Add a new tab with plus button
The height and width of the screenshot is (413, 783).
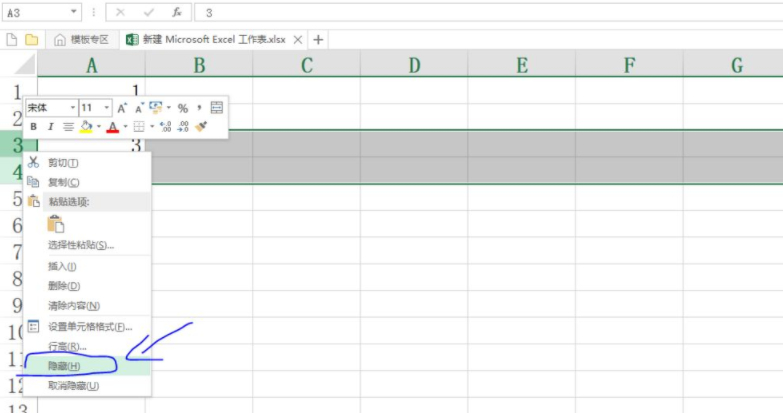point(319,40)
